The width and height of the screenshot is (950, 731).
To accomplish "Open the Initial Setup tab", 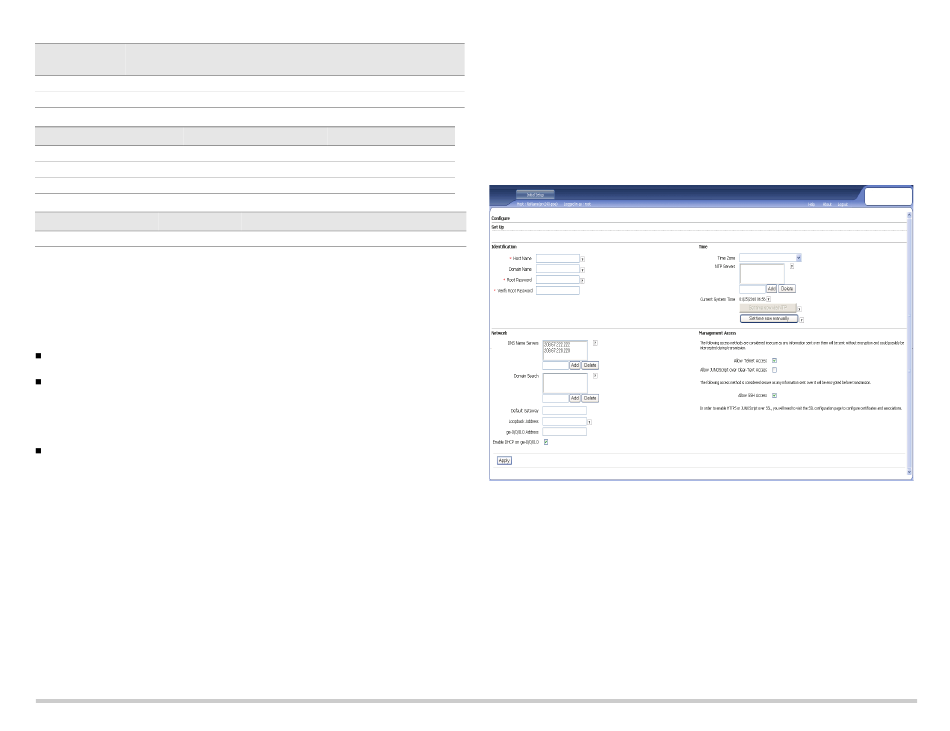I will coord(535,195).
